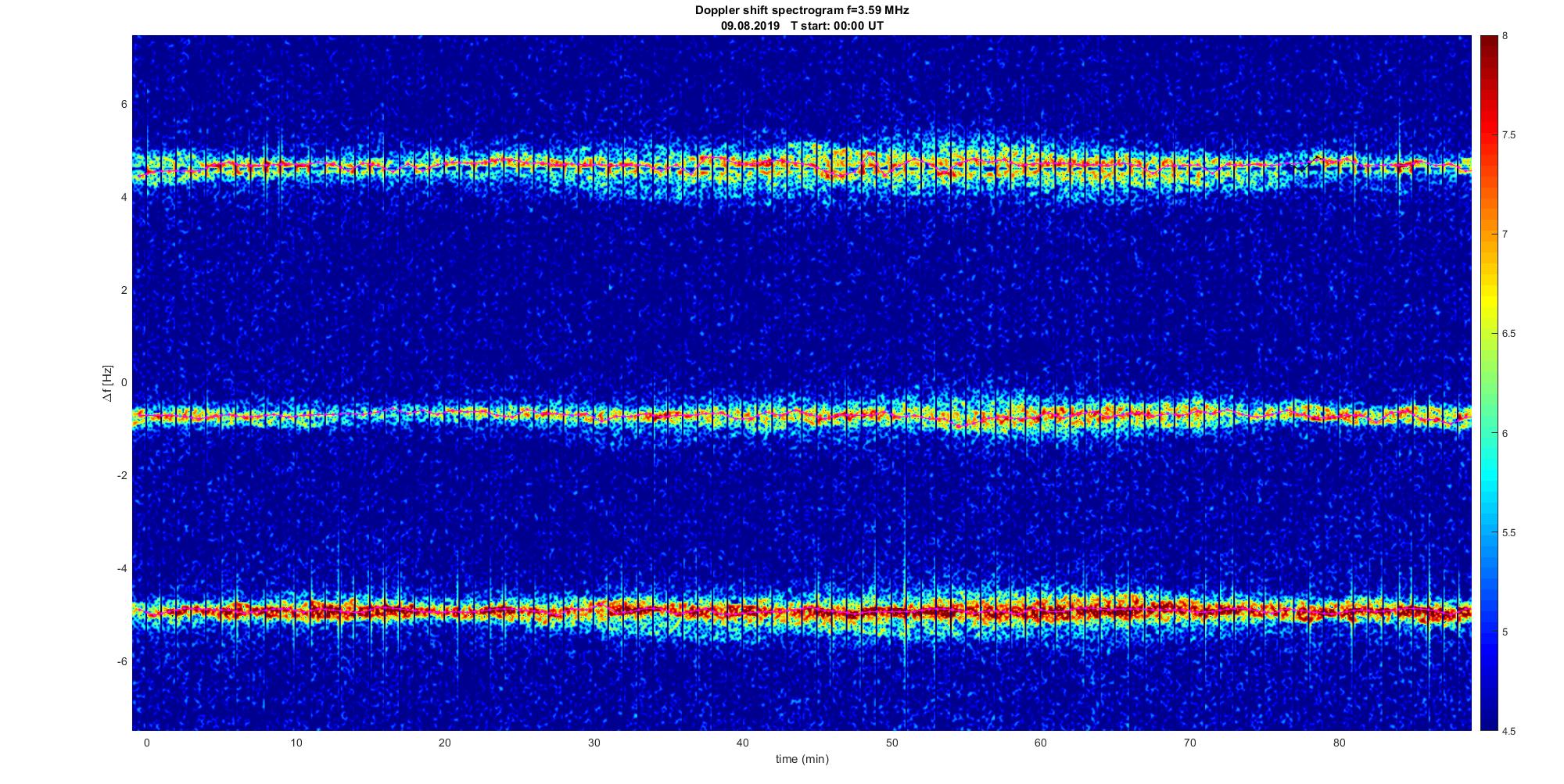Click the middle Doppler trace near -0.7 Hz
Image resolution: width=1564 pixels, height=784 pixels.
(x=802, y=415)
